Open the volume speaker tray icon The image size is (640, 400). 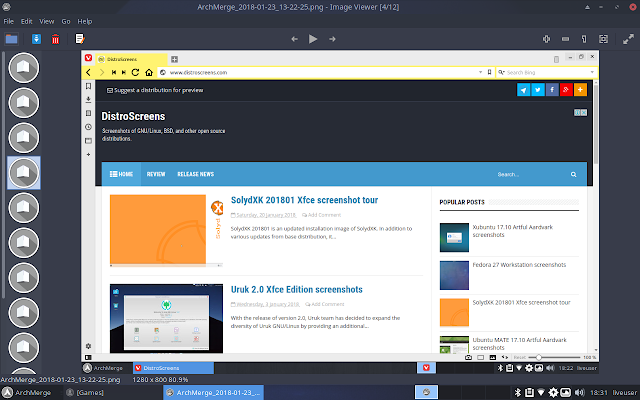[579, 393]
